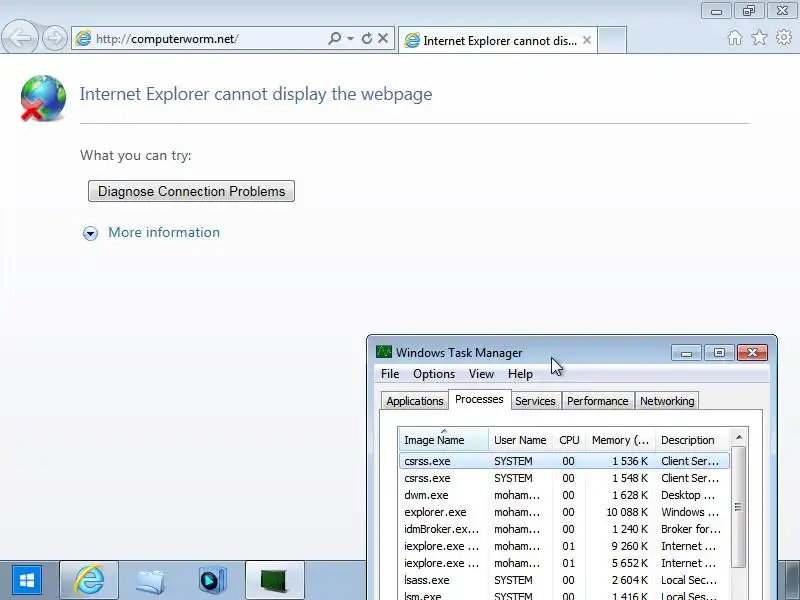Sort processes by CPU column header
This screenshot has height=600, width=800.
(569, 440)
